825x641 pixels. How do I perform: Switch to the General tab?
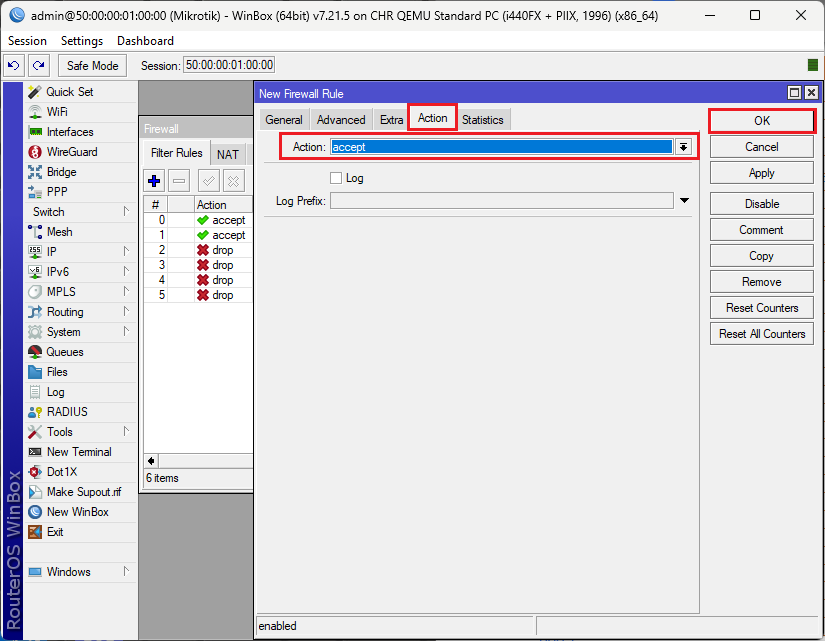[284, 120]
